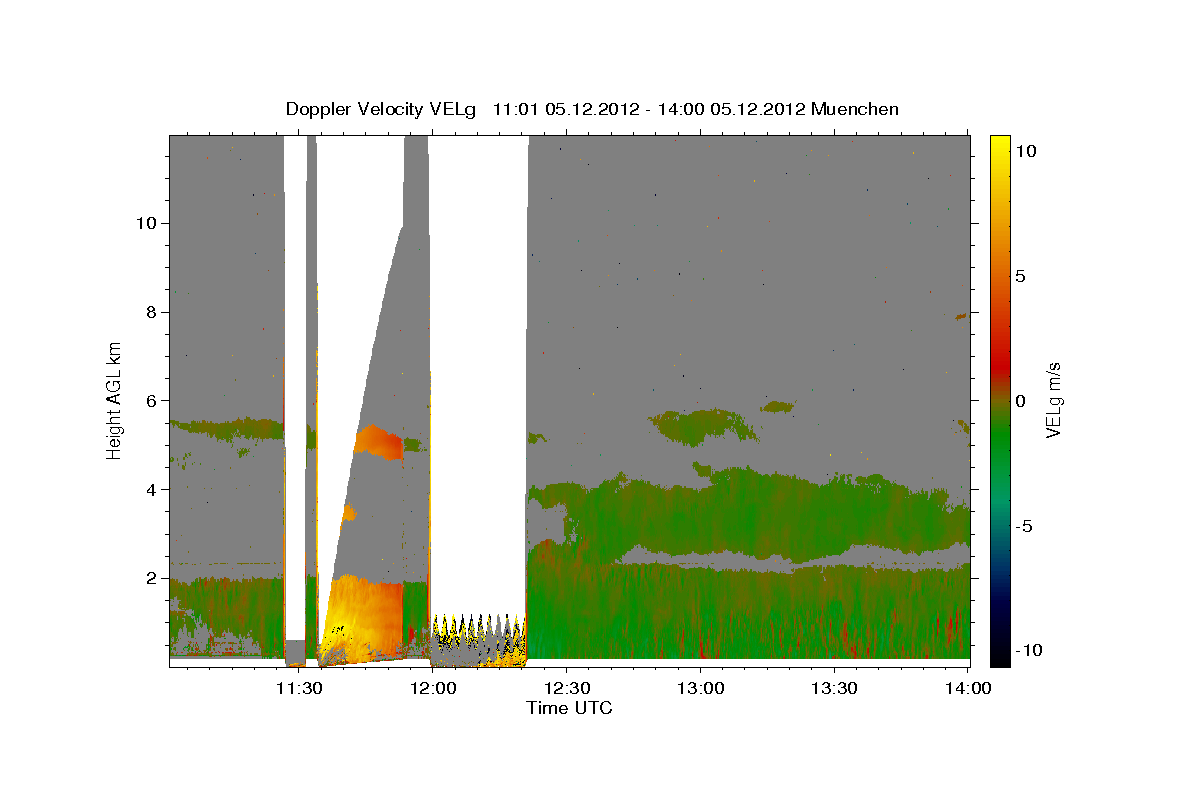Click the 'Muenchen' location in title
1200x800 pixels.
tap(855, 109)
